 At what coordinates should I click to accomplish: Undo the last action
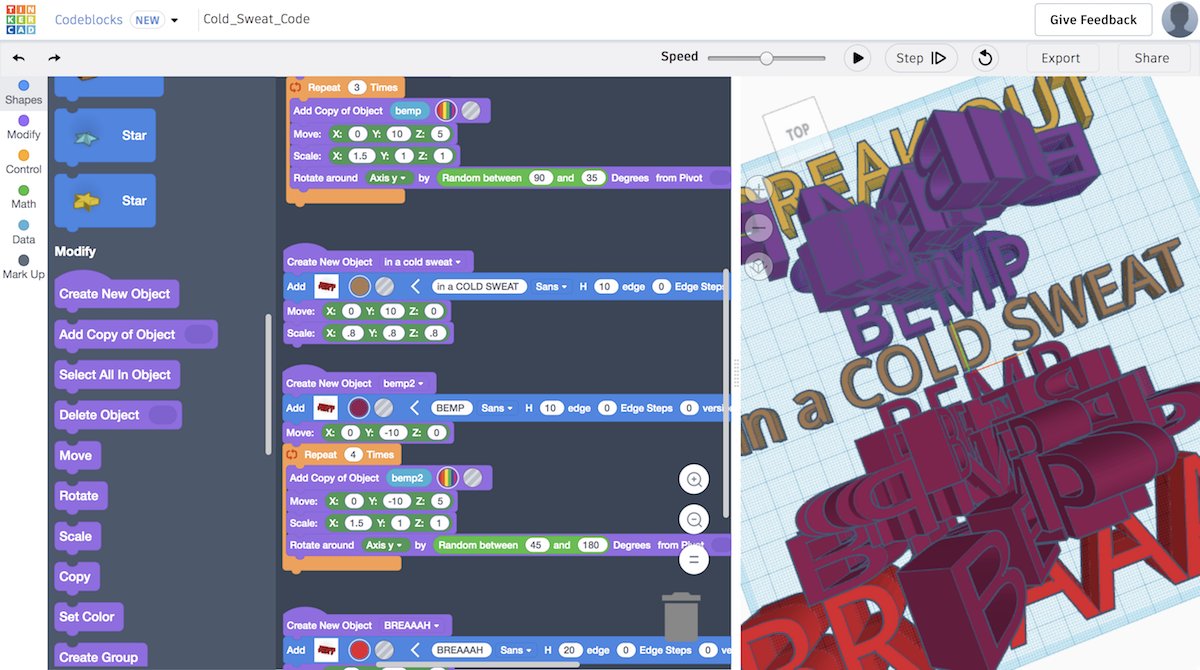click(19, 58)
